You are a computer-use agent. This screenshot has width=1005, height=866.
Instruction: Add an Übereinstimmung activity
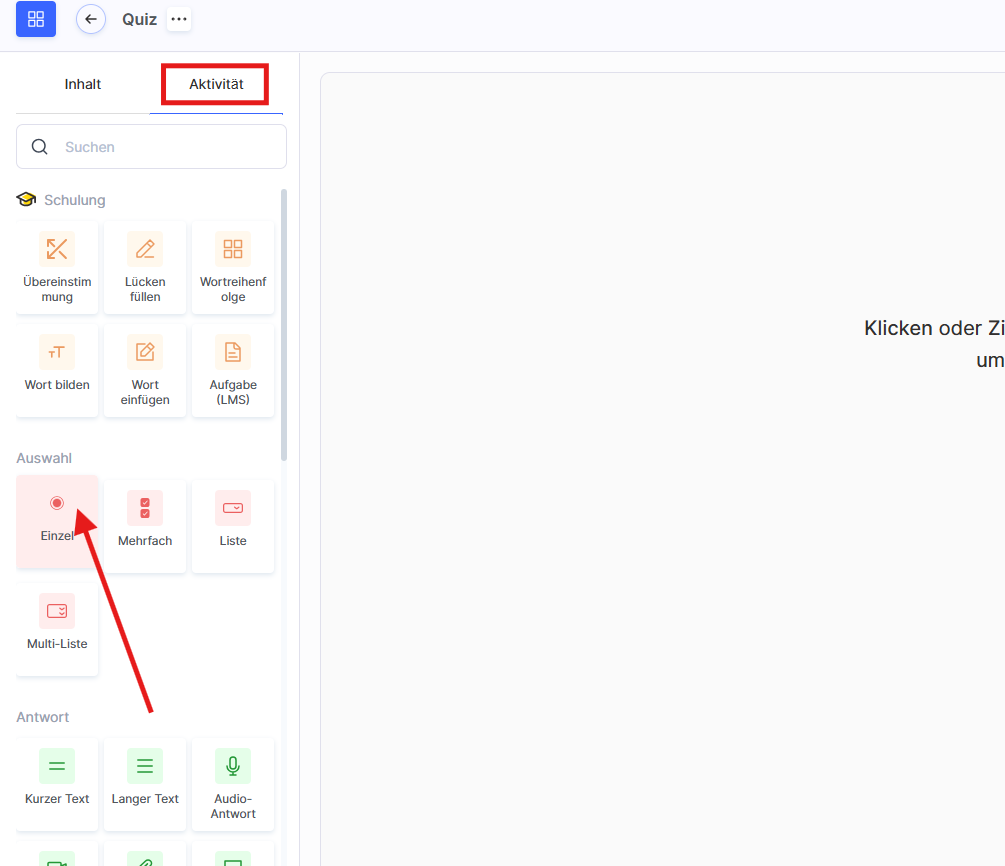pos(57,268)
